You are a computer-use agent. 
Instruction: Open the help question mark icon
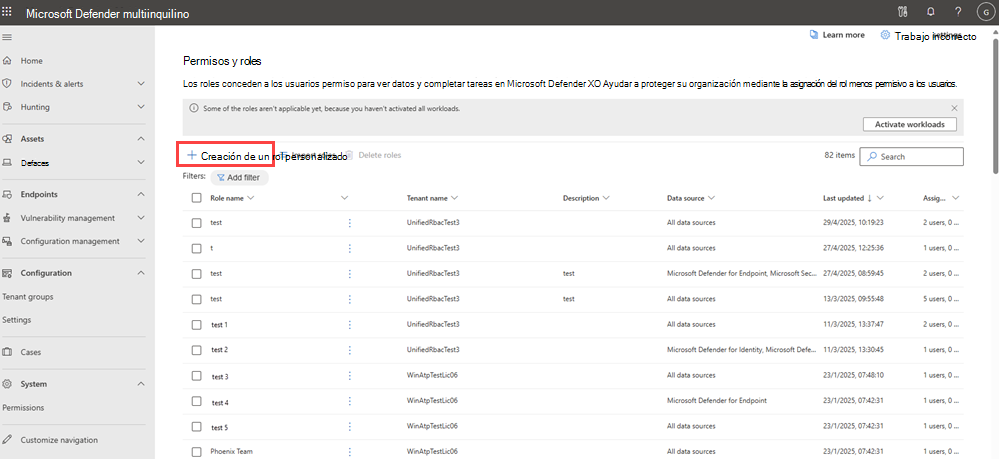click(x=958, y=11)
